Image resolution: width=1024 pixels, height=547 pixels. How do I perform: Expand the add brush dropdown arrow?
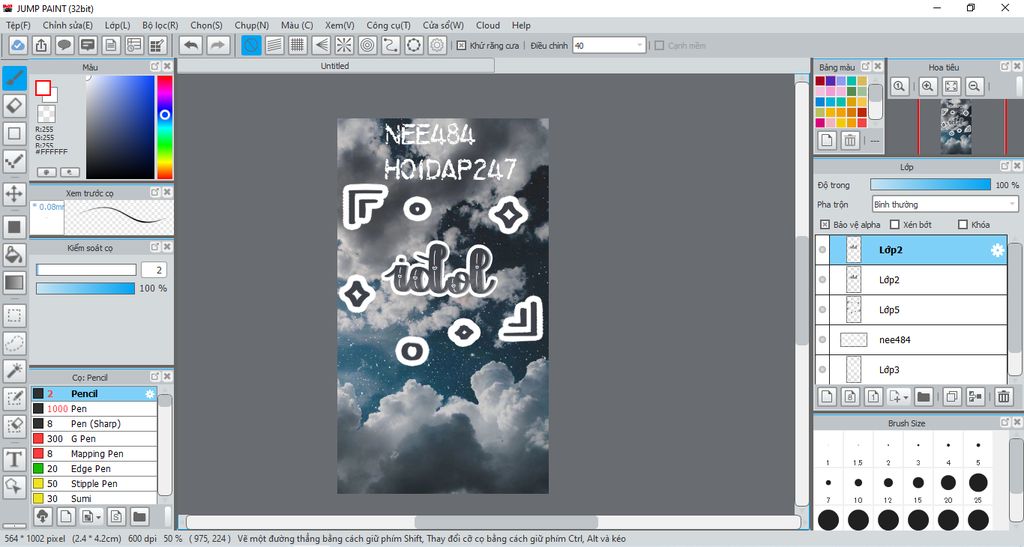(x=98, y=517)
